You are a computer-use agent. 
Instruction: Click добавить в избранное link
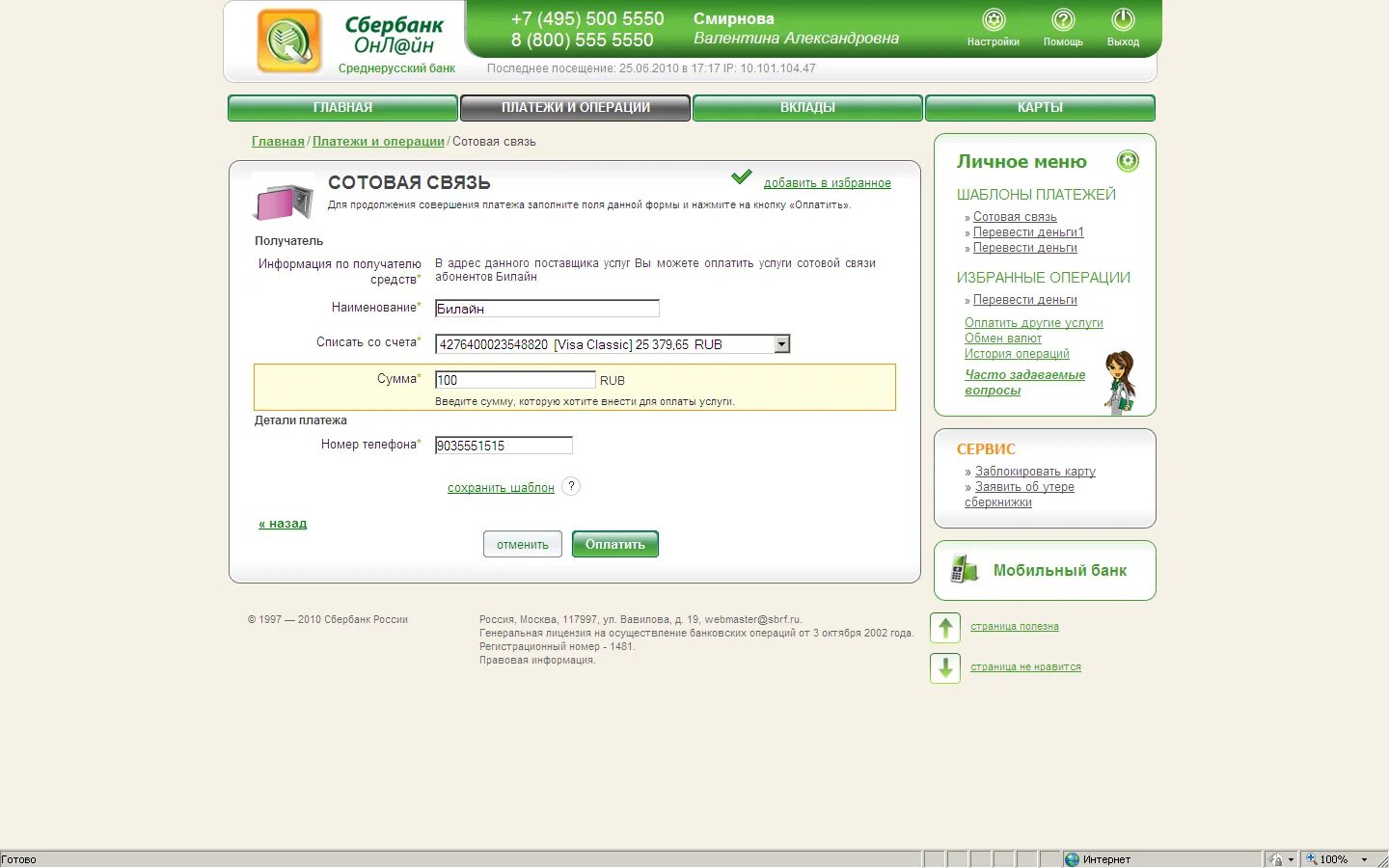(x=828, y=183)
